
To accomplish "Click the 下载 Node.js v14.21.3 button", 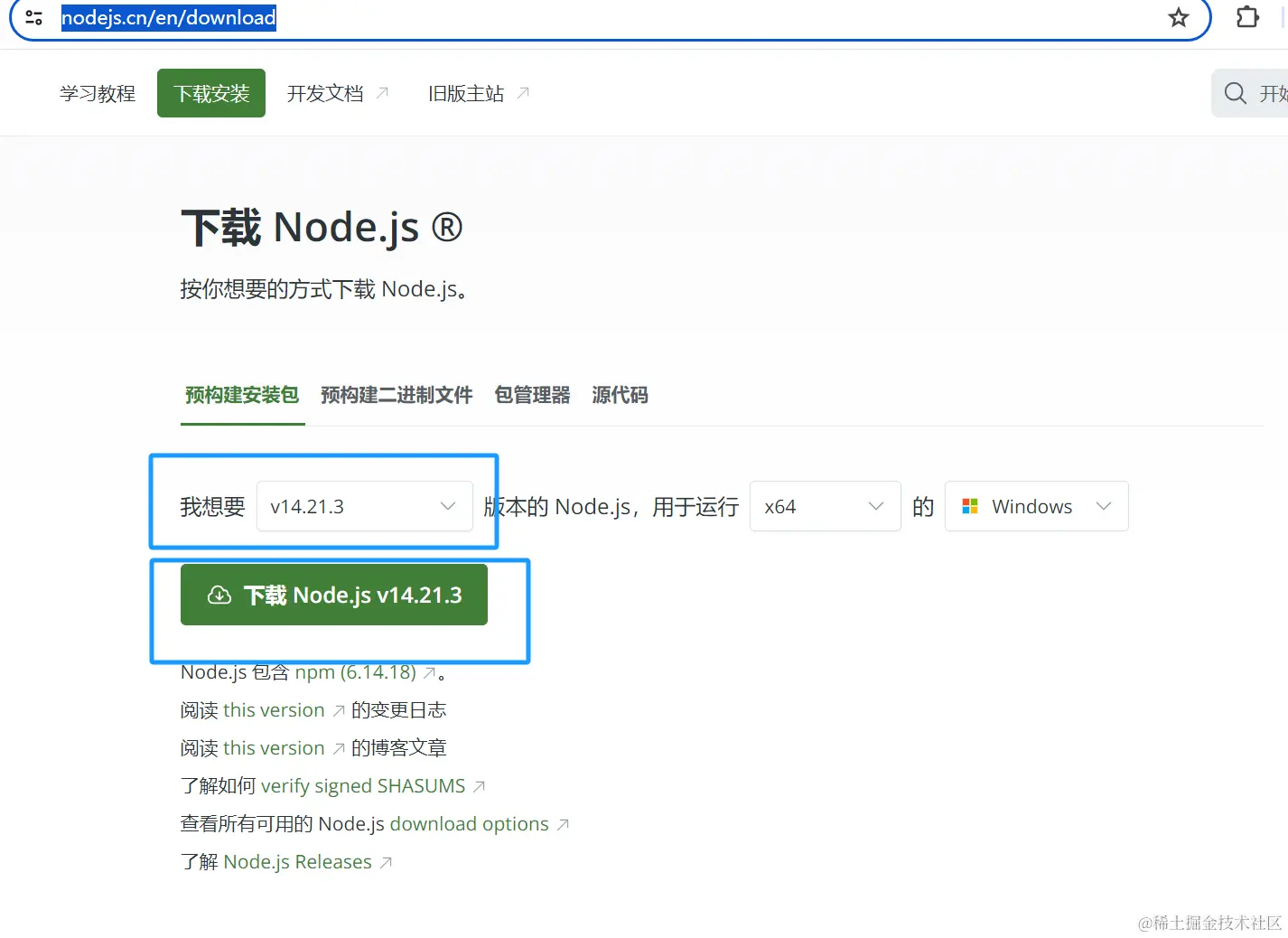I will pyautogui.click(x=334, y=595).
